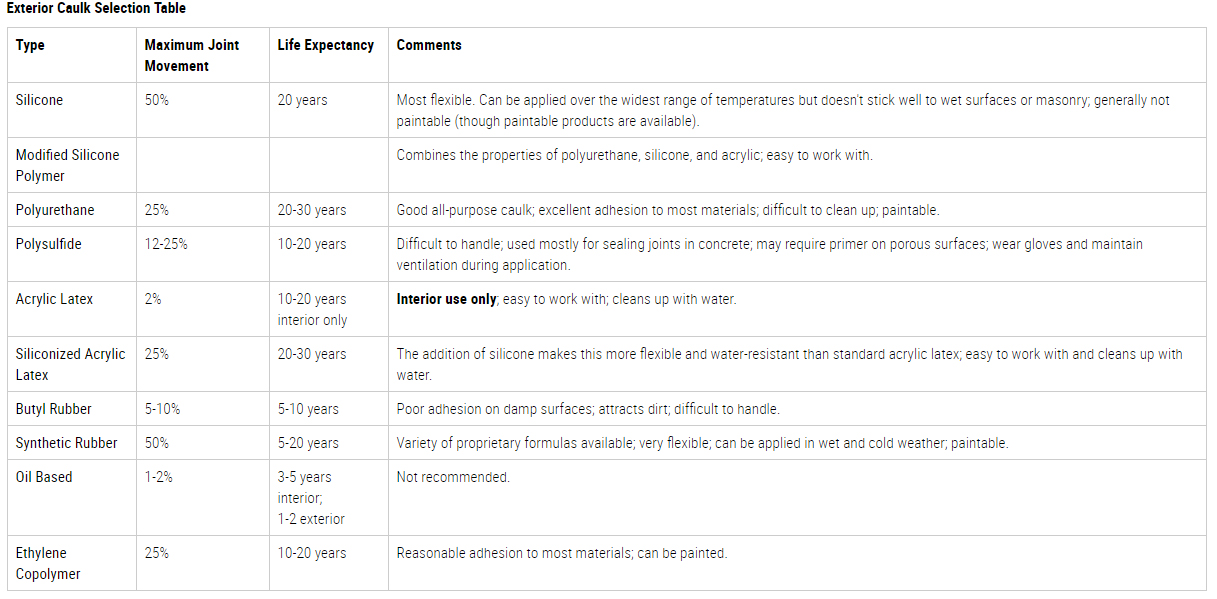Screen dimensions: 1217x599
Task: Click the "Maximum Joint Movement" column header
Action: pyautogui.click(x=192, y=55)
